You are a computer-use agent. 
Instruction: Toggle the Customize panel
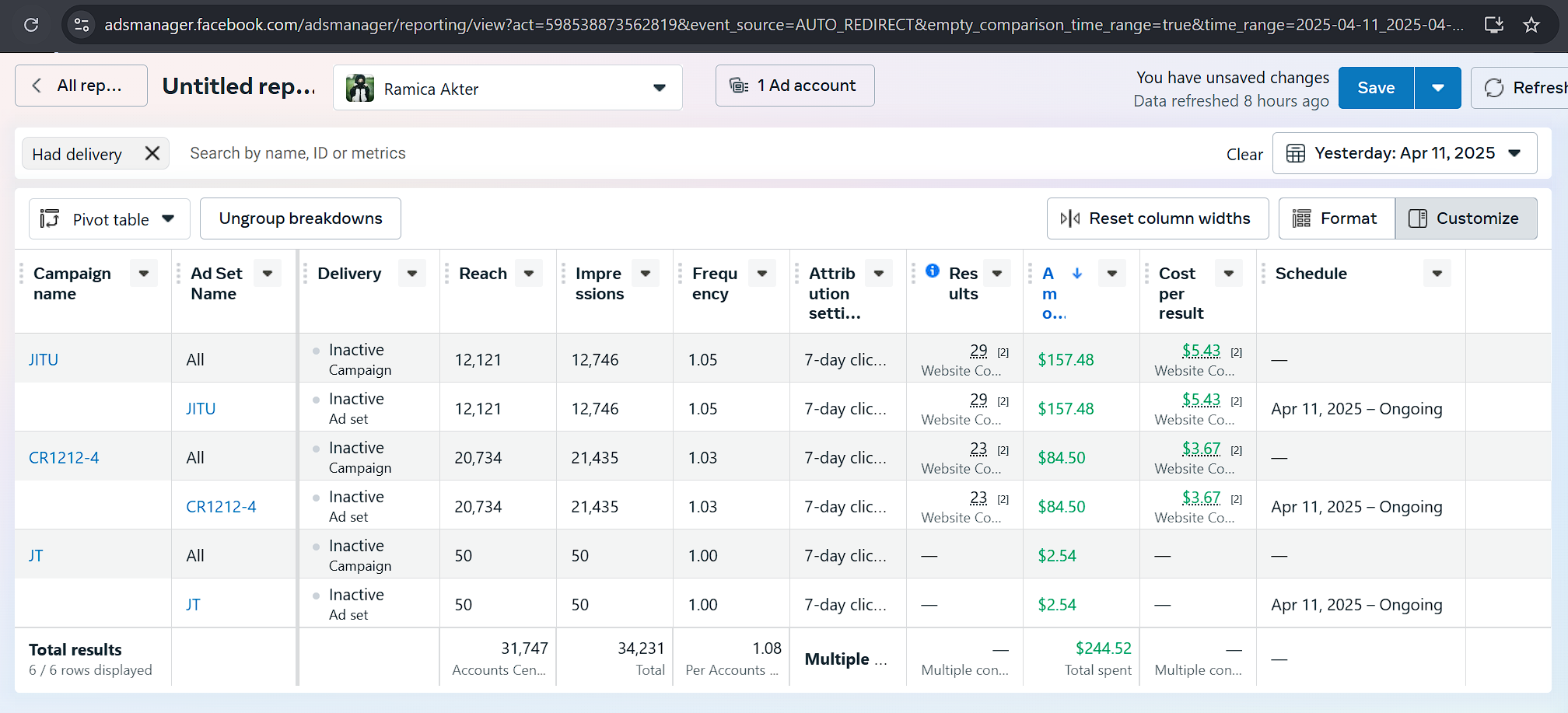[x=1465, y=218]
